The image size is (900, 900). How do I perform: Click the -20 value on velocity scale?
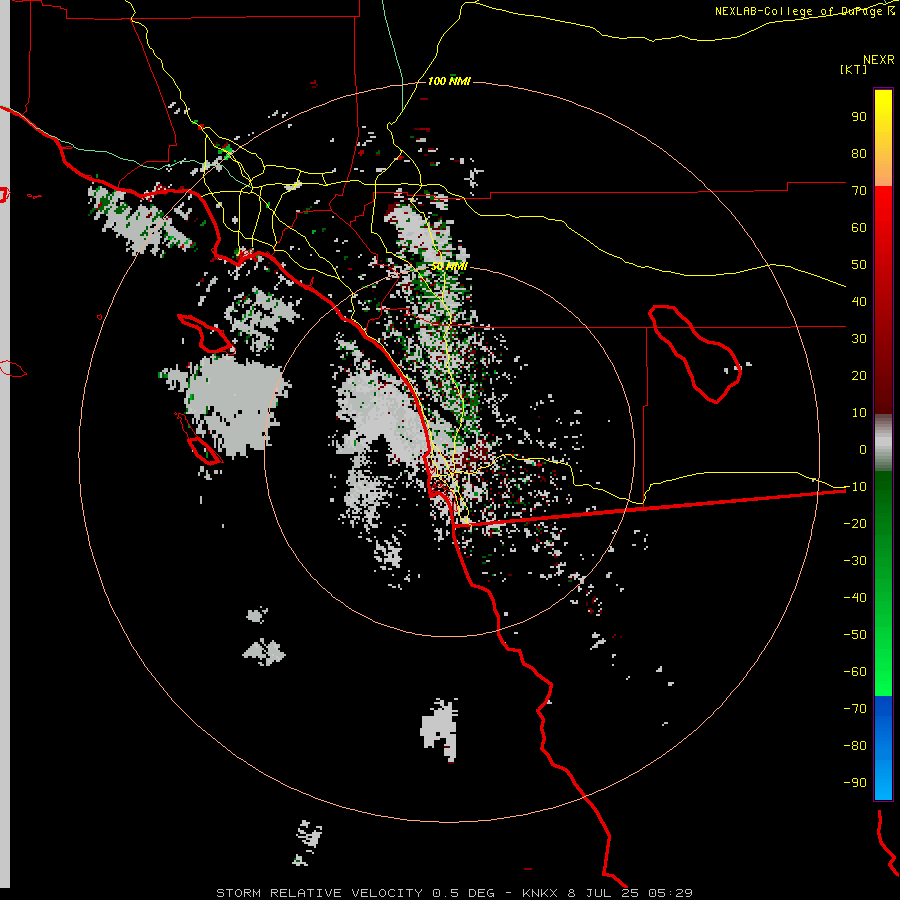pos(855,523)
